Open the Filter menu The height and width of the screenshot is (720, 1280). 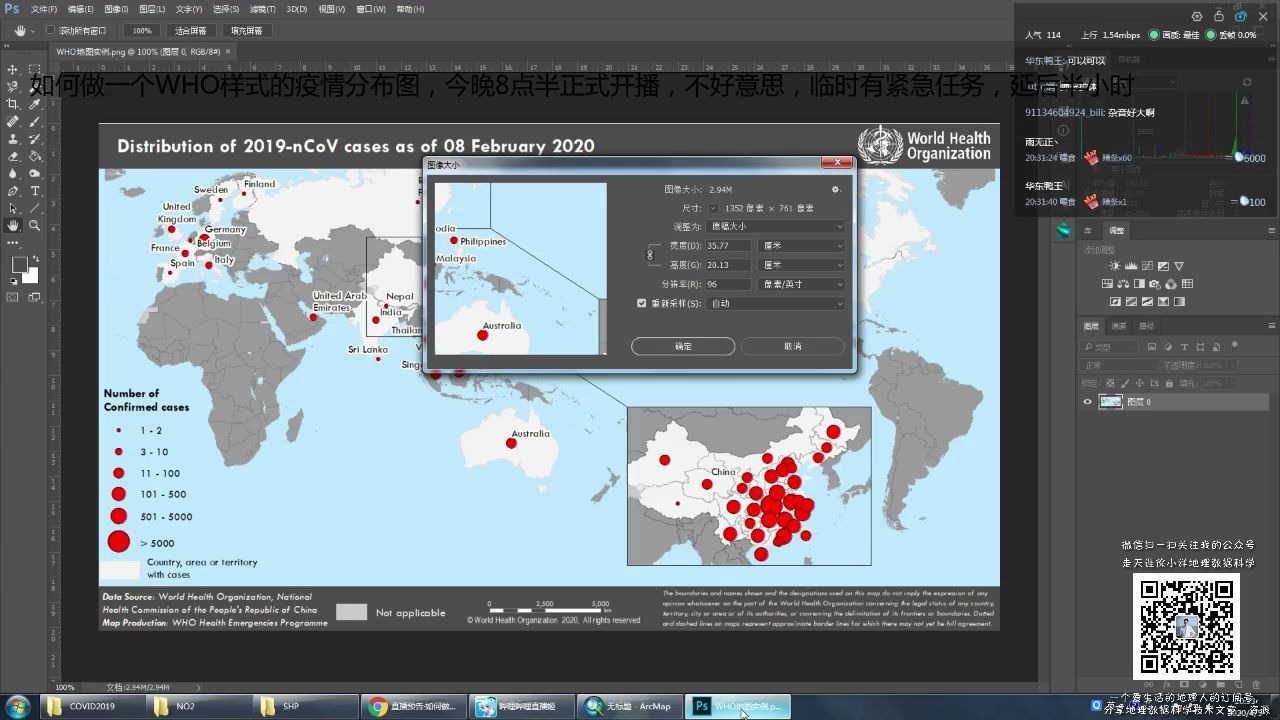pos(263,9)
